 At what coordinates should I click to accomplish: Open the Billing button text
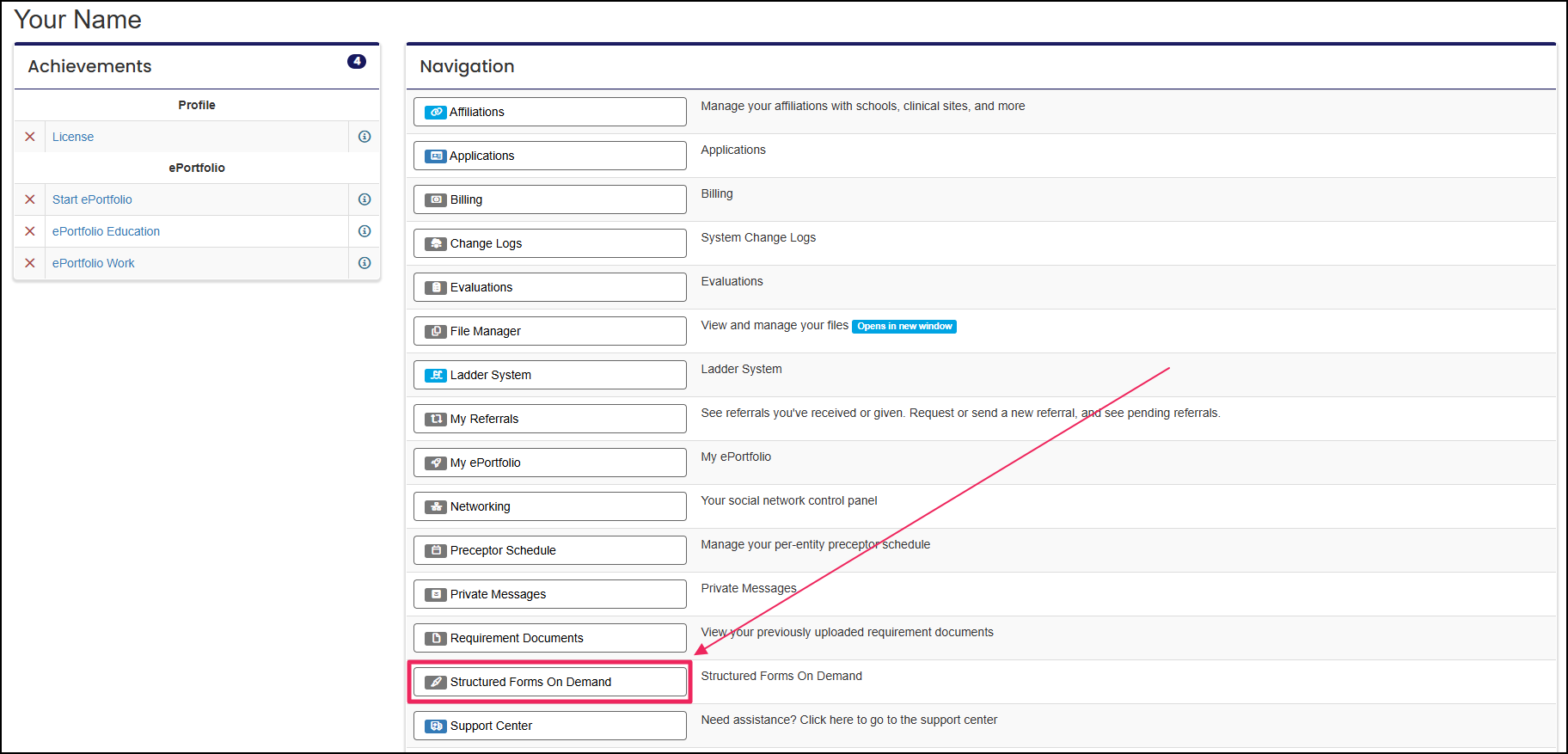point(466,199)
